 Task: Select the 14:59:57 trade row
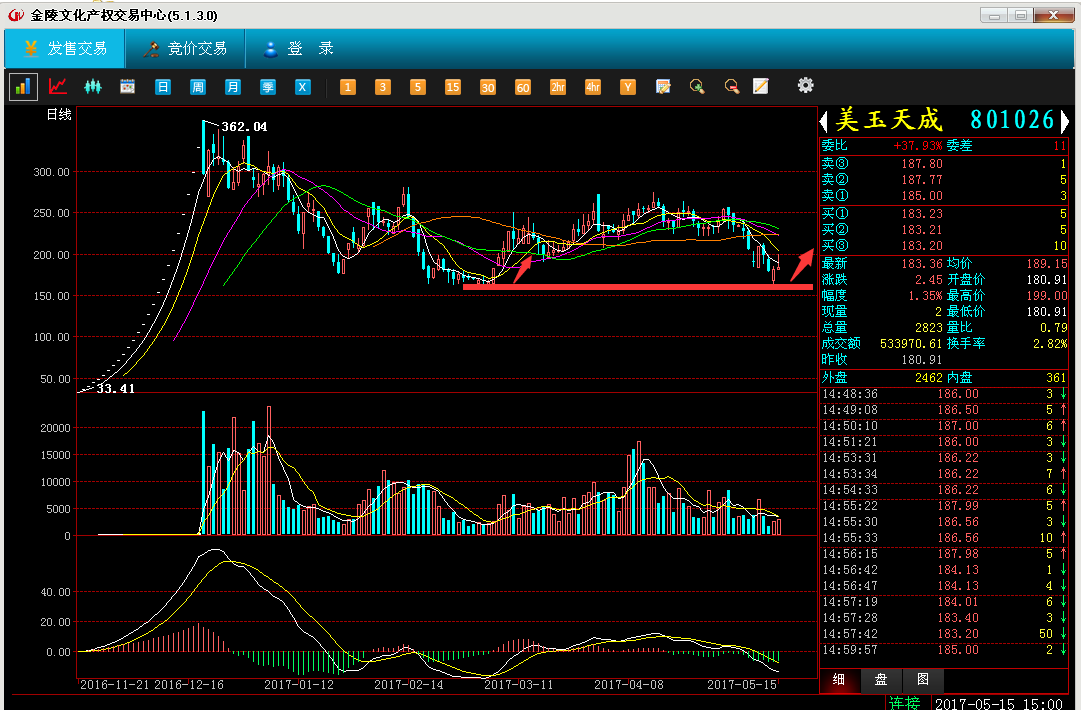tap(944, 649)
